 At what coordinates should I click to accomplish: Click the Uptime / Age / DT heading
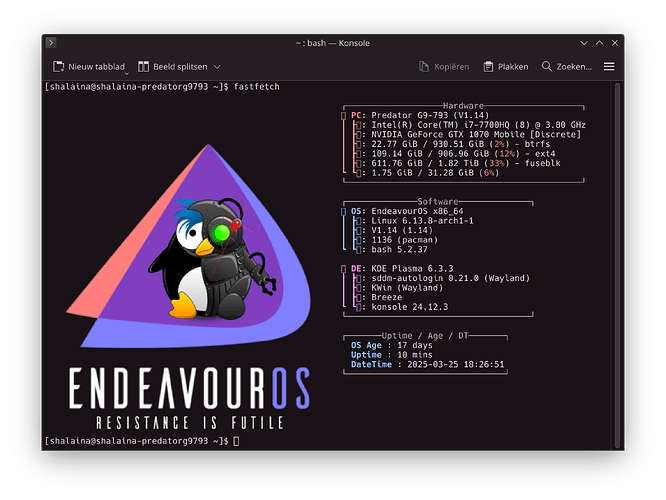[425, 336]
